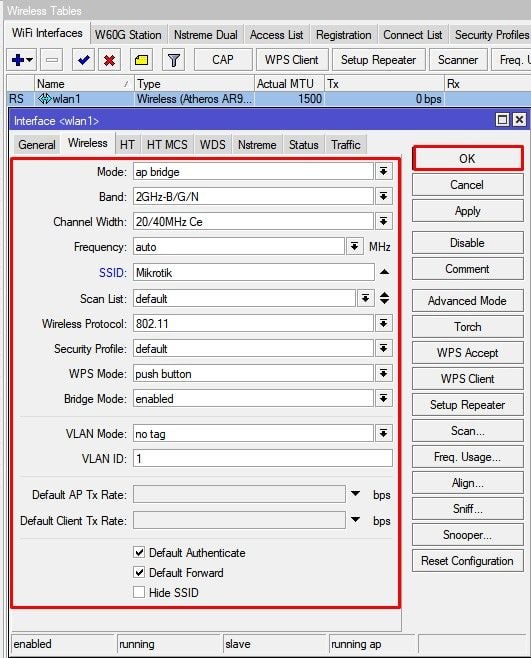This screenshot has width=531, height=658.
Task: Expand the Default AP Tx Rate field arrow
Action: [x=356, y=494]
